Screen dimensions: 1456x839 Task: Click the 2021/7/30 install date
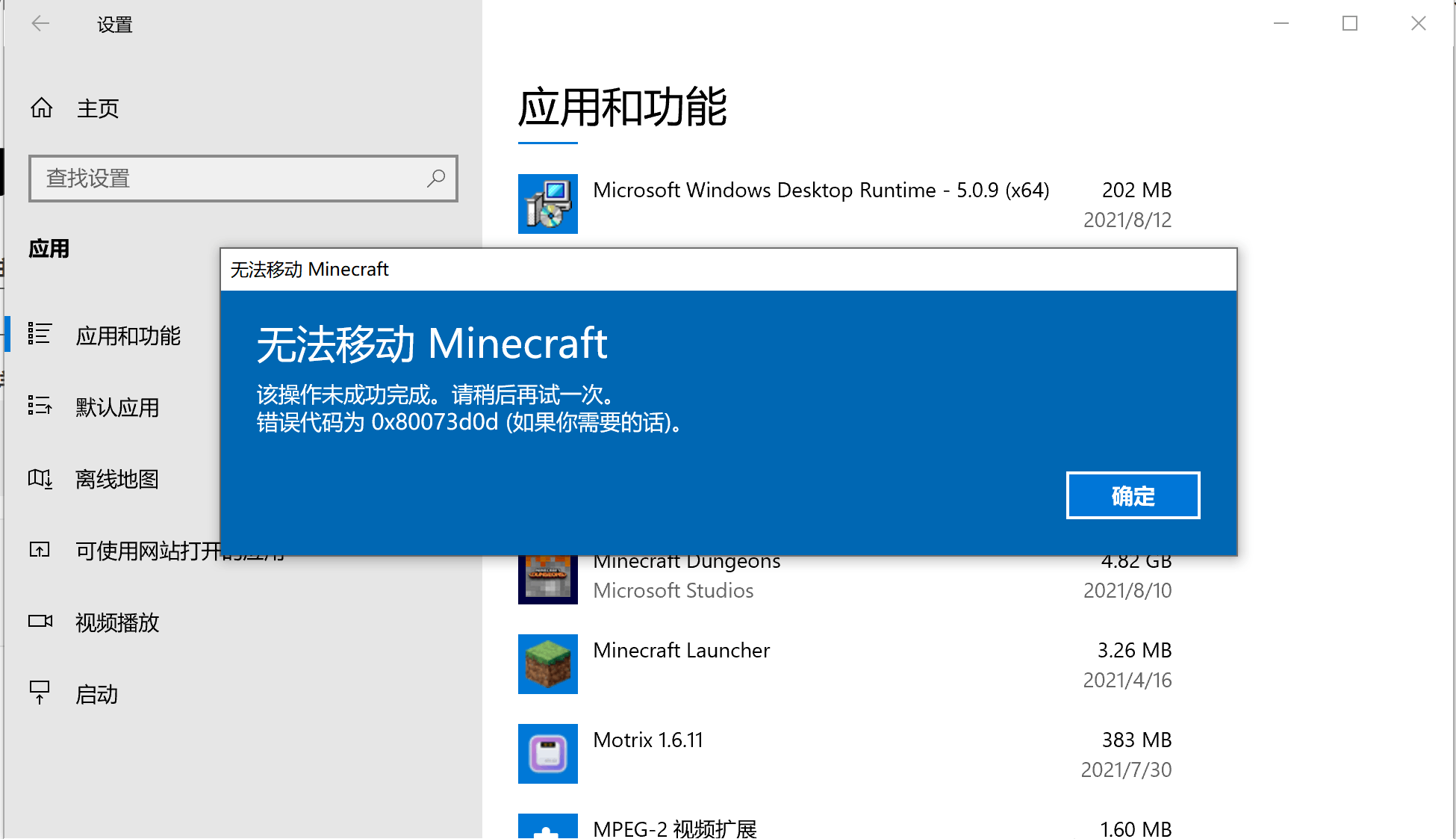(1127, 770)
